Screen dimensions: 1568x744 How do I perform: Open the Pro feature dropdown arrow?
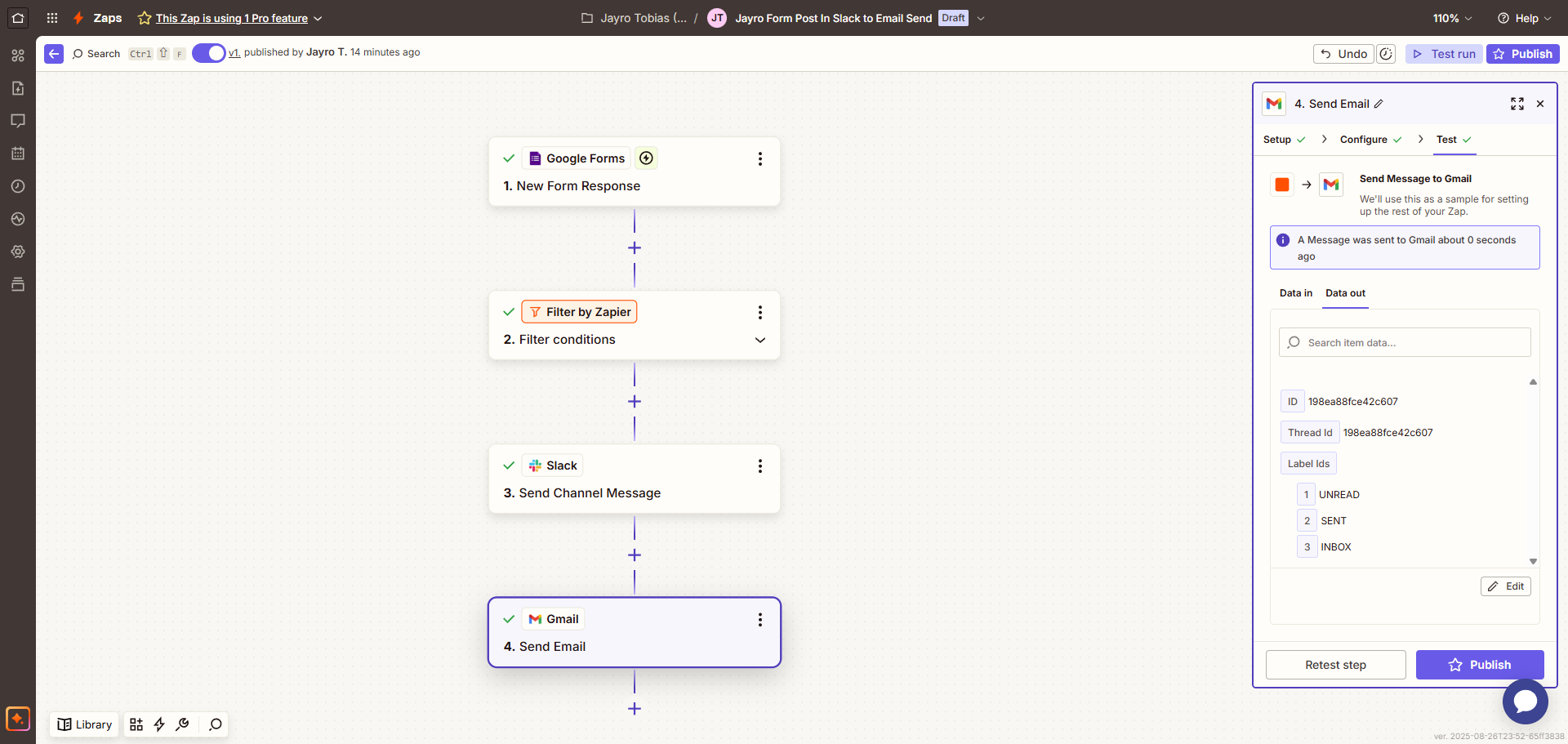point(318,18)
